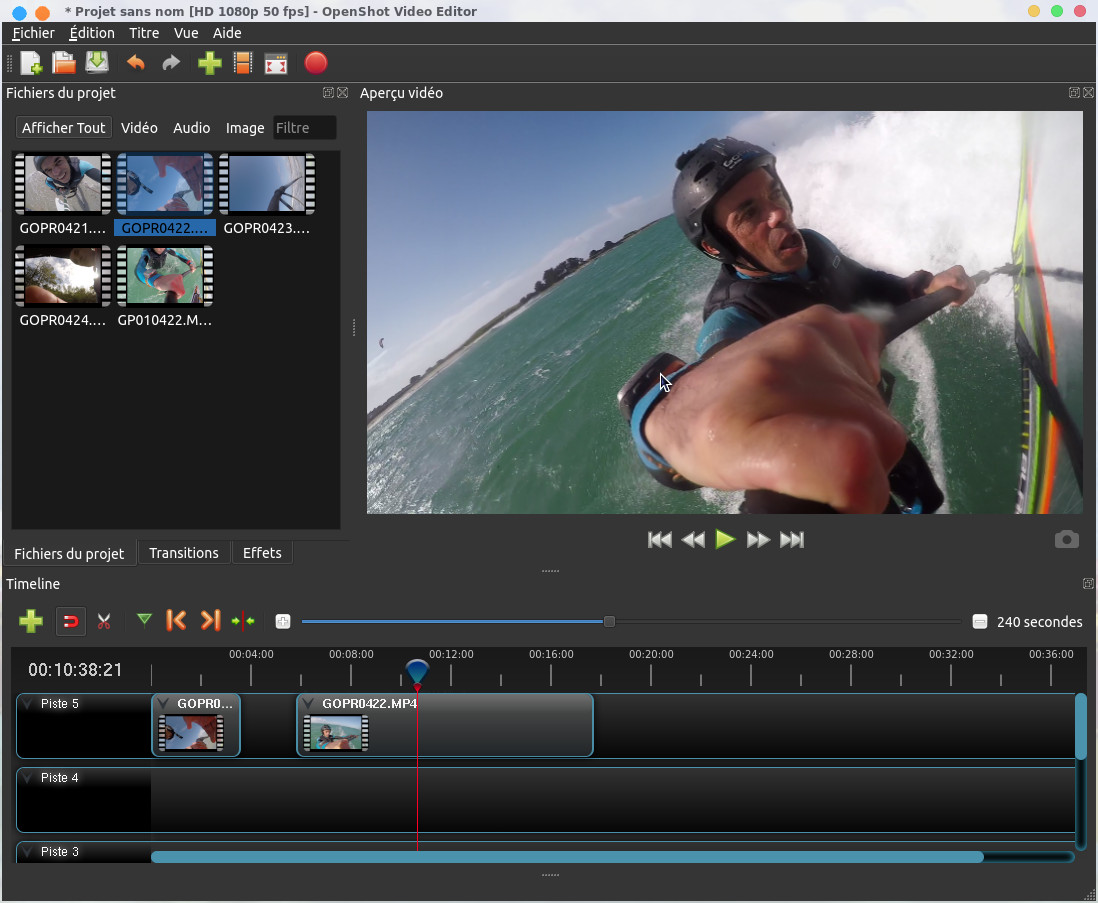
Task: Jump to the previous marker
Action: tap(176, 621)
